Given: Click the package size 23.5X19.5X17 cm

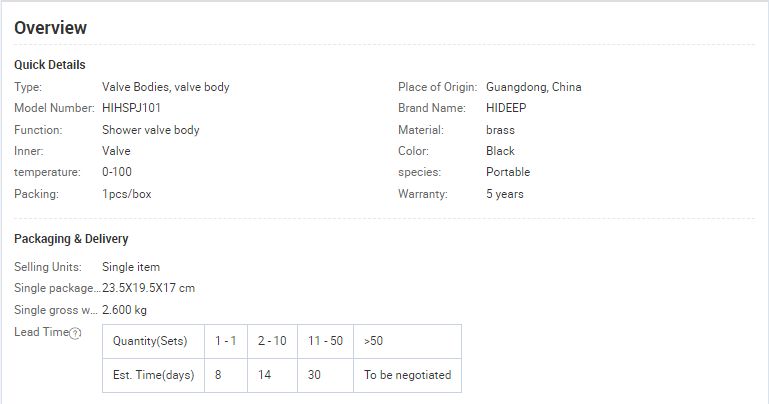Looking at the screenshot, I should pyautogui.click(x=148, y=288).
